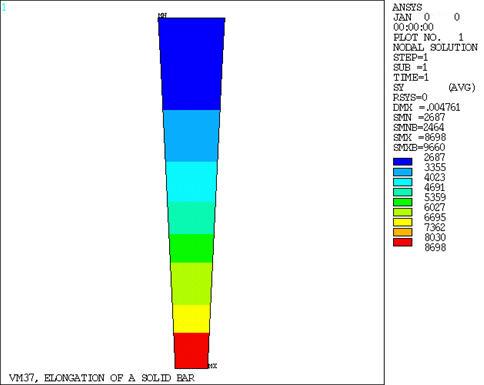Click the 'PLOT NO. 1' text

(x=428, y=37)
